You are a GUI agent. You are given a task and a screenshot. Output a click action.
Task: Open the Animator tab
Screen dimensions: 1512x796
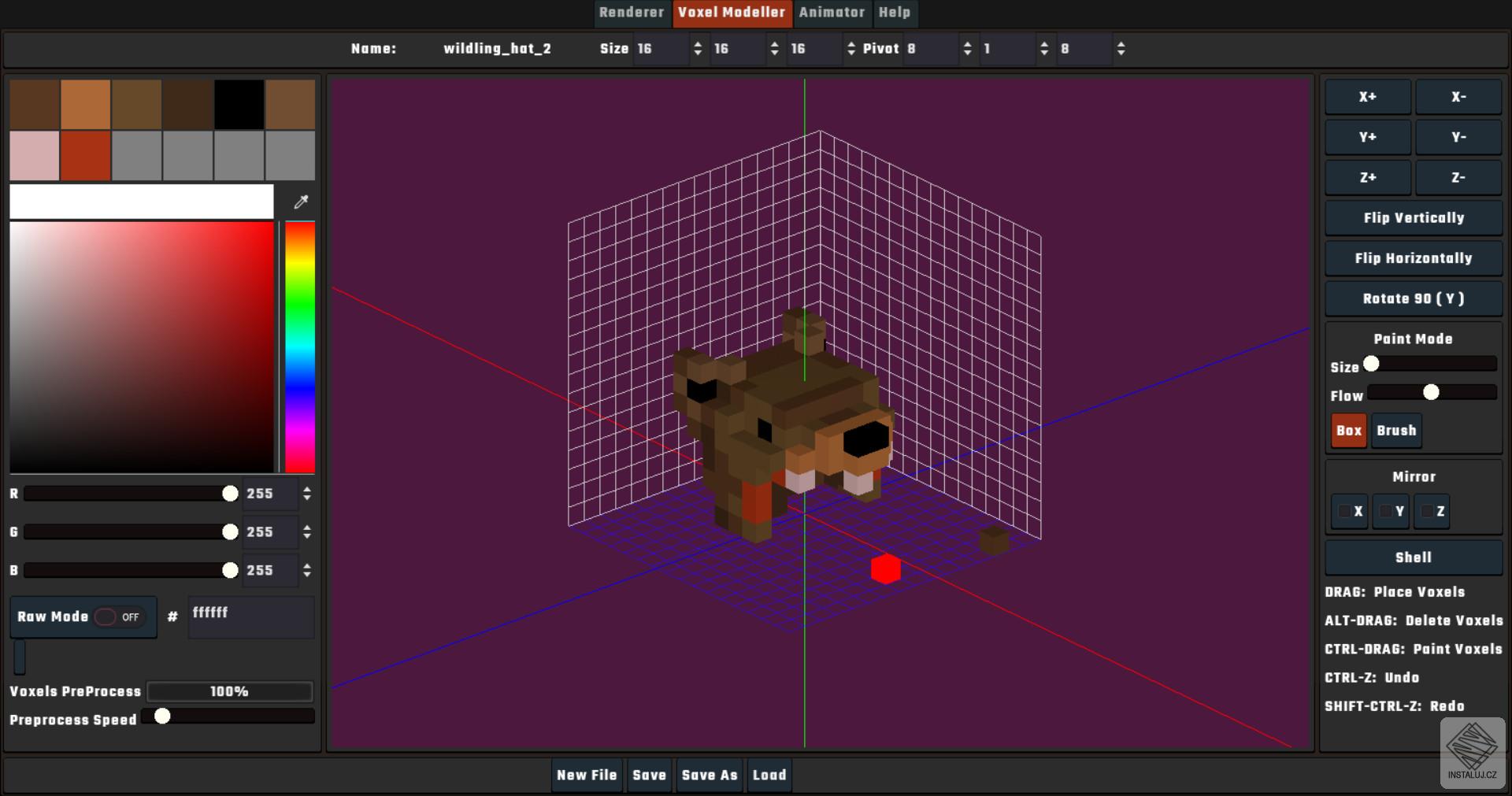[832, 13]
